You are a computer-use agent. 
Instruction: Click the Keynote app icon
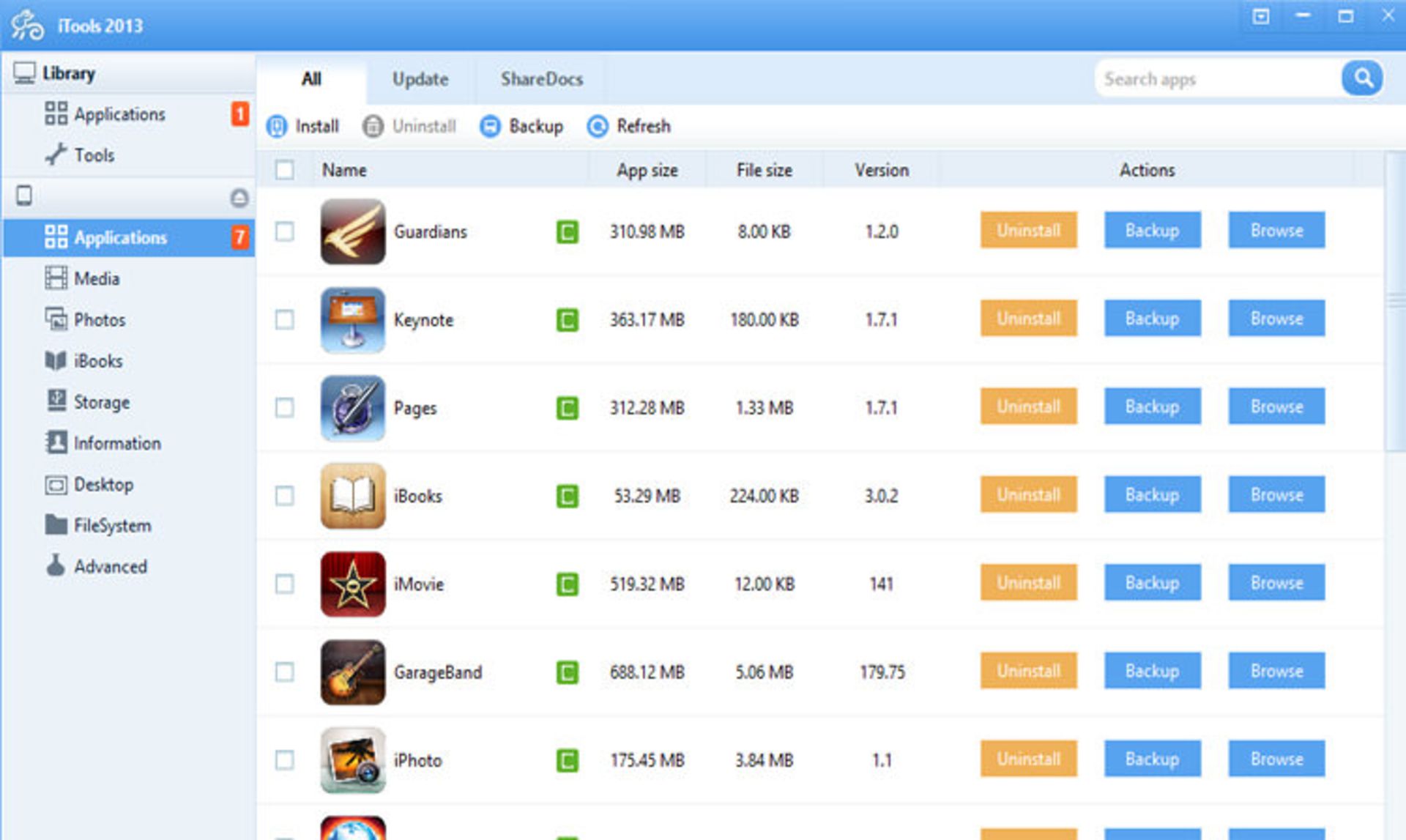(352, 320)
